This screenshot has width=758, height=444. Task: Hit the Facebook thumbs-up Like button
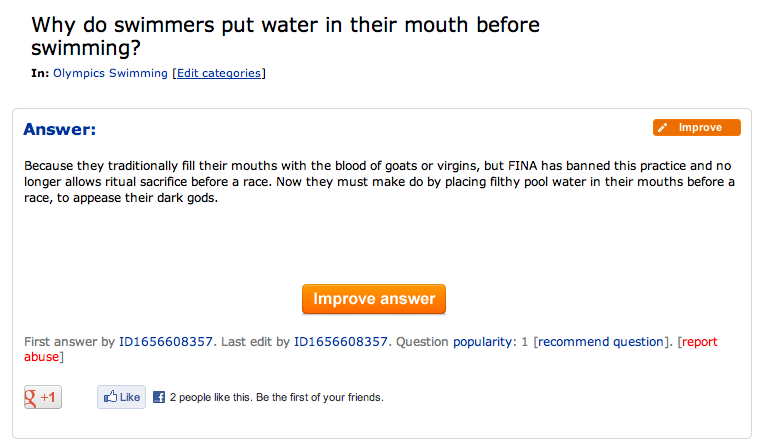coord(122,397)
